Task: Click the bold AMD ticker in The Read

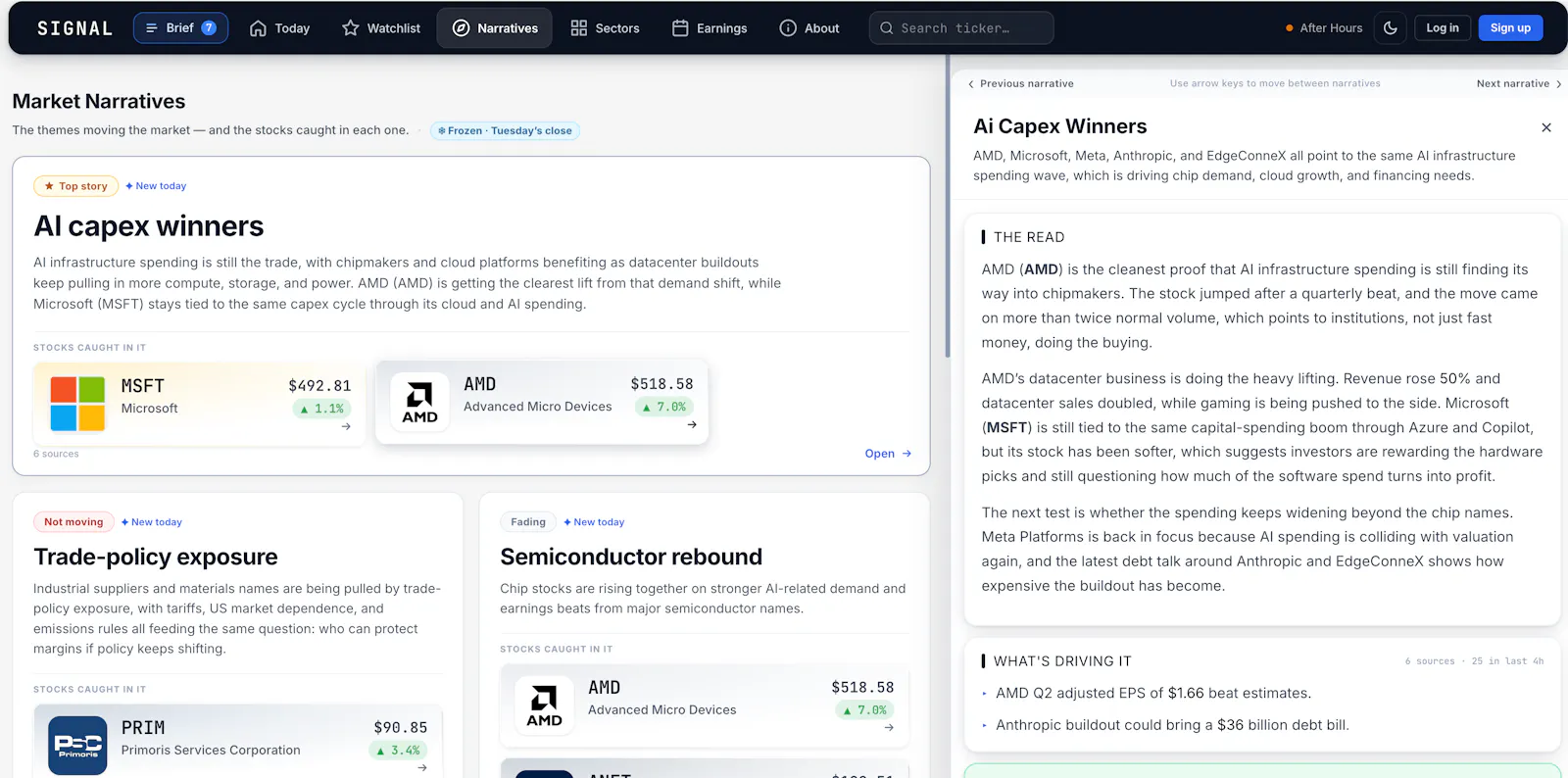Action: coord(1041,269)
